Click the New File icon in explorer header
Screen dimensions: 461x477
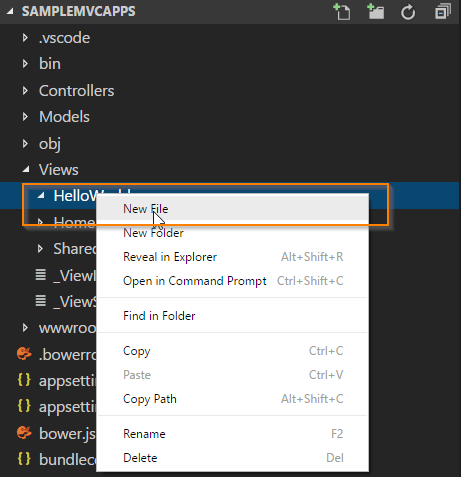tap(342, 12)
